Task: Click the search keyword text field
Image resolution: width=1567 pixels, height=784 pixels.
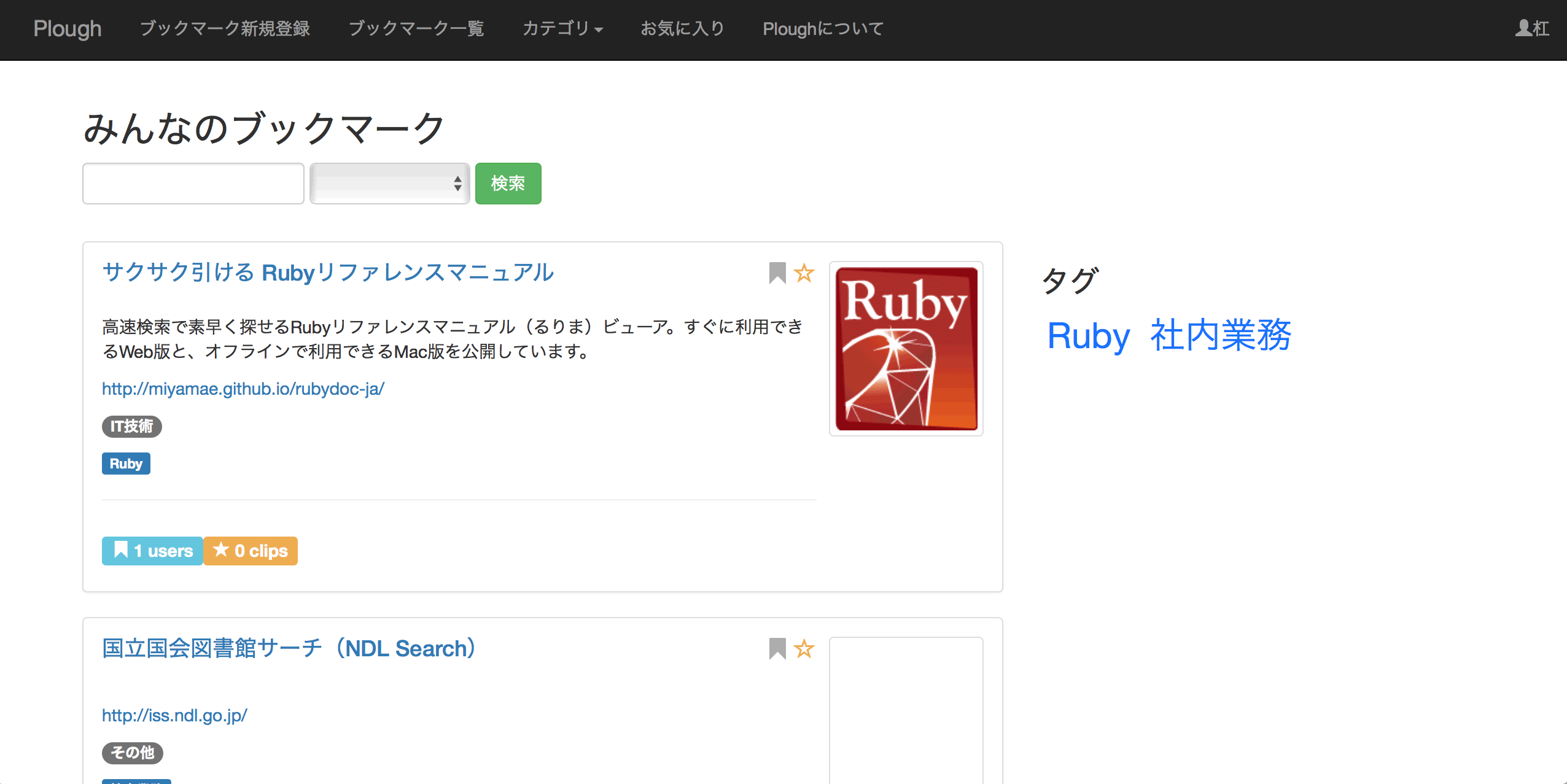Action: [193, 184]
